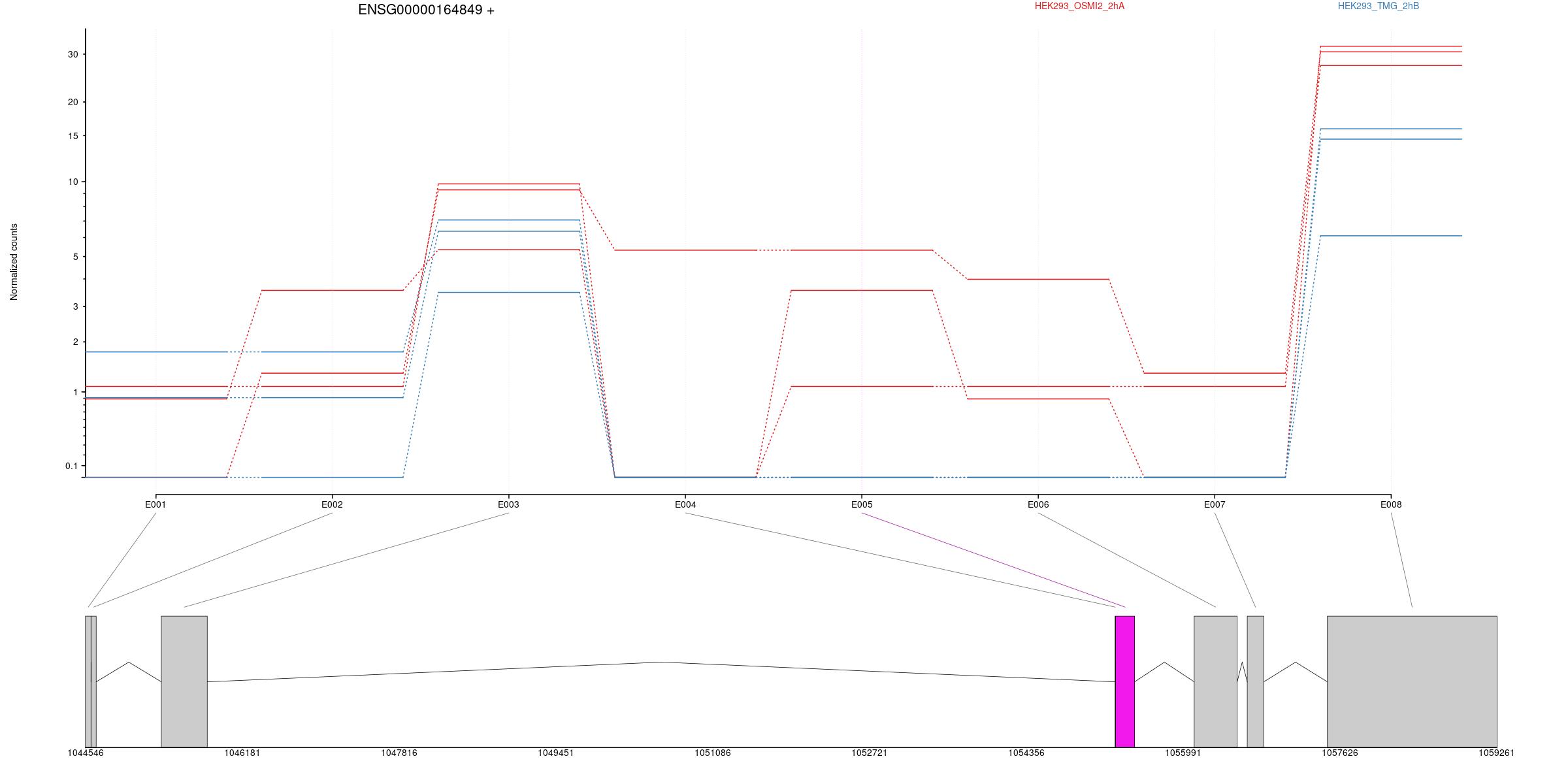The width and height of the screenshot is (1568, 784).
Task: Click the y-axis tick label 0.1
Action: click(x=71, y=466)
